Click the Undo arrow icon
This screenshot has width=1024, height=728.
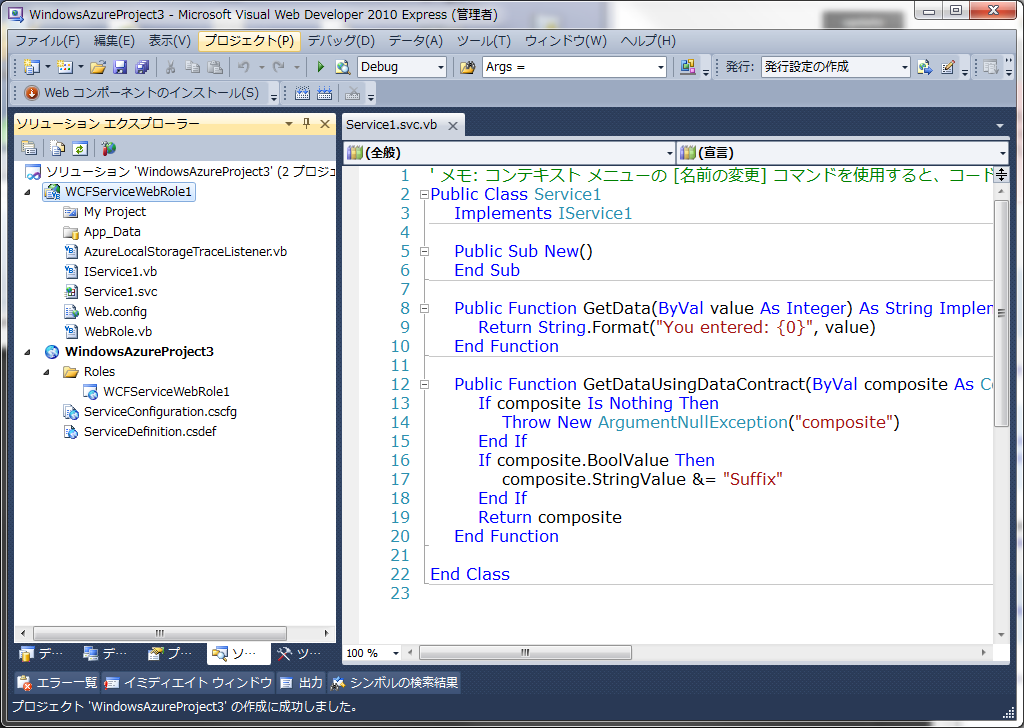tap(244, 67)
